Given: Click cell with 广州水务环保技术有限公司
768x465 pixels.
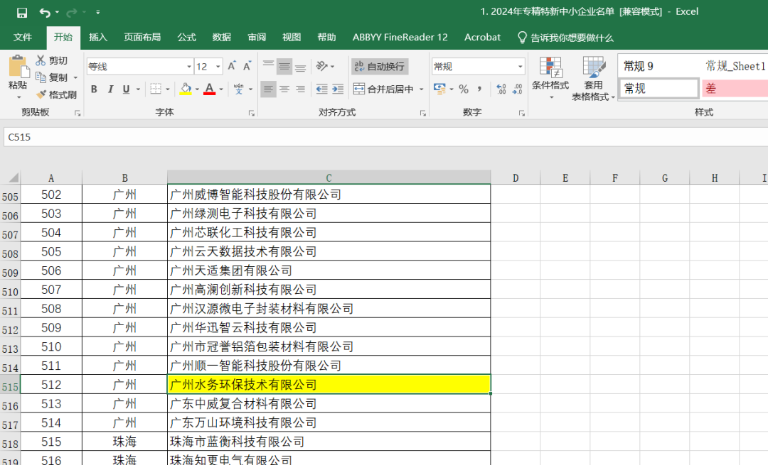Looking at the screenshot, I should pyautogui.click(x=329, y=385).
